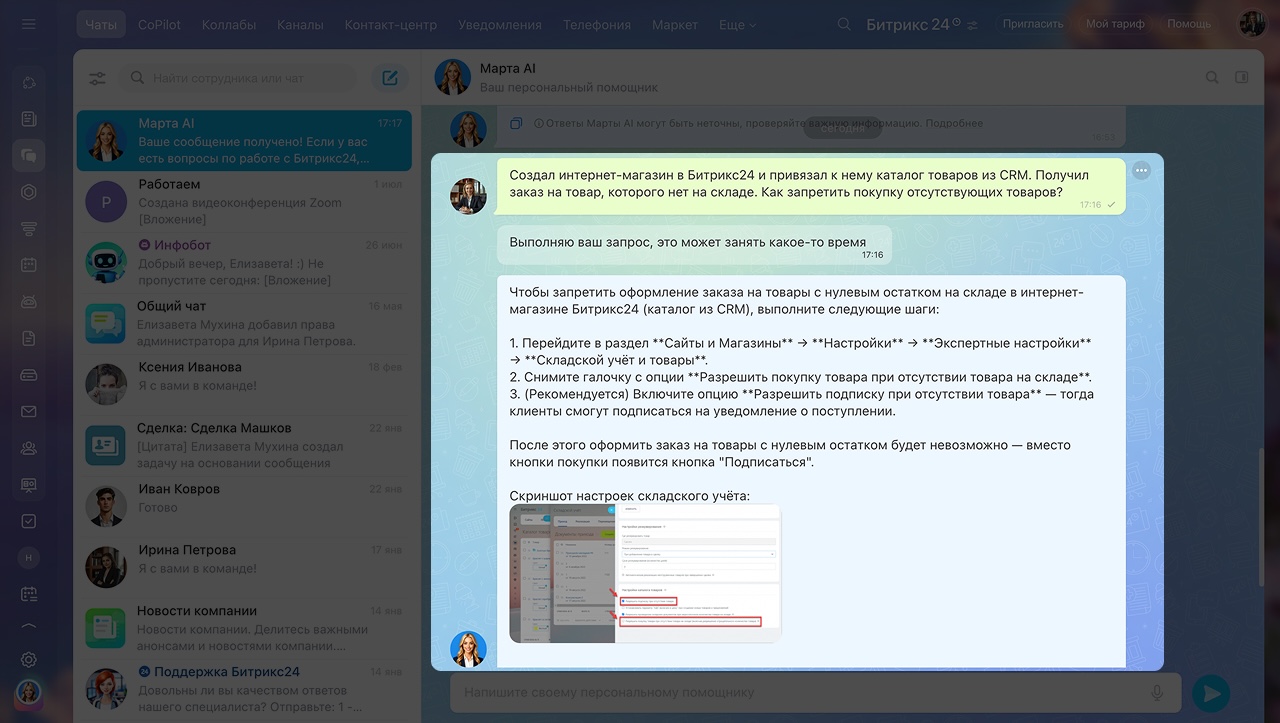Click the message input field
Image resolution: width=1280 pixels, height=723 pixels.
click(x=800, y=692)
